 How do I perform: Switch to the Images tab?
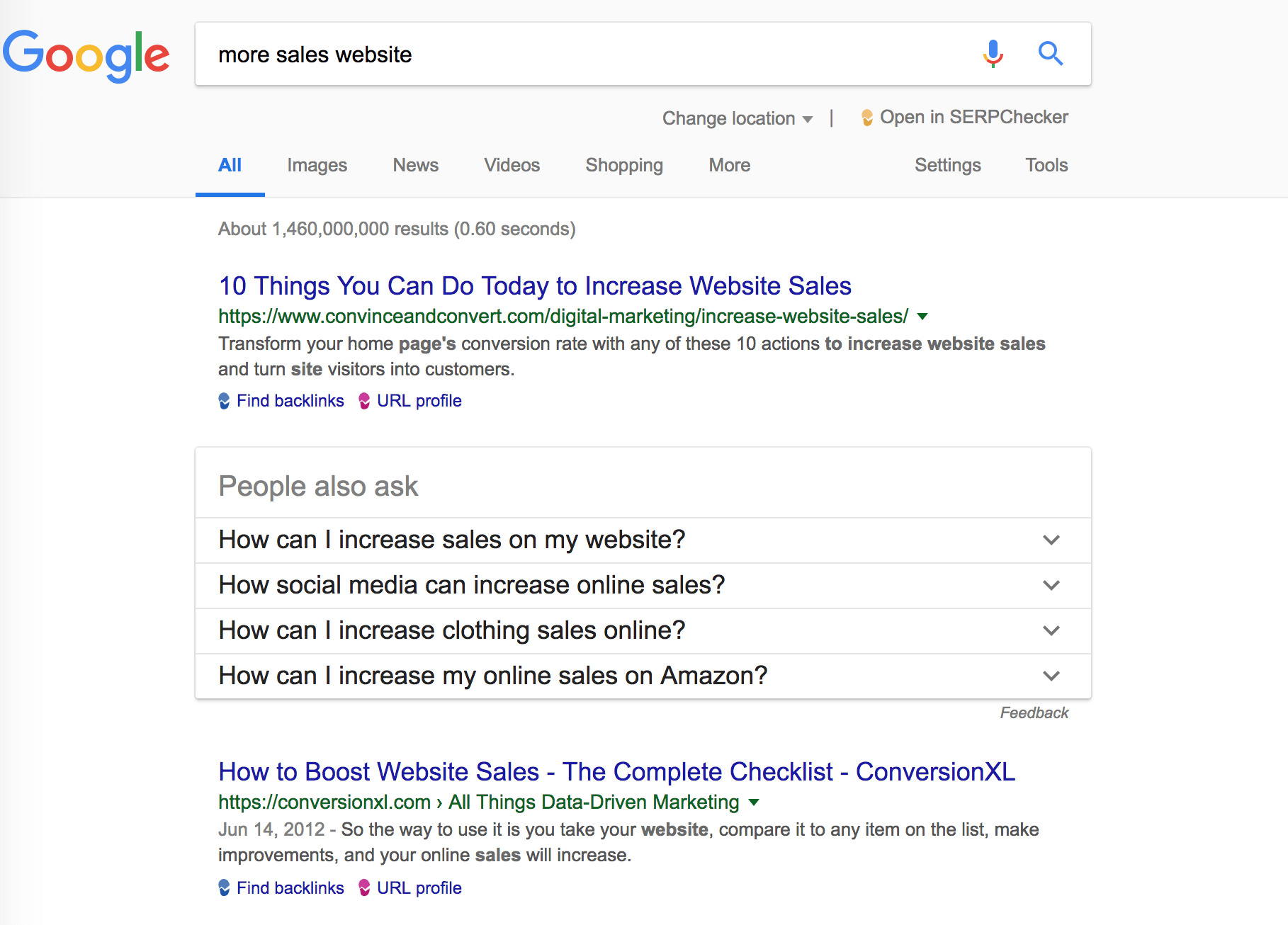coord(317,165)
